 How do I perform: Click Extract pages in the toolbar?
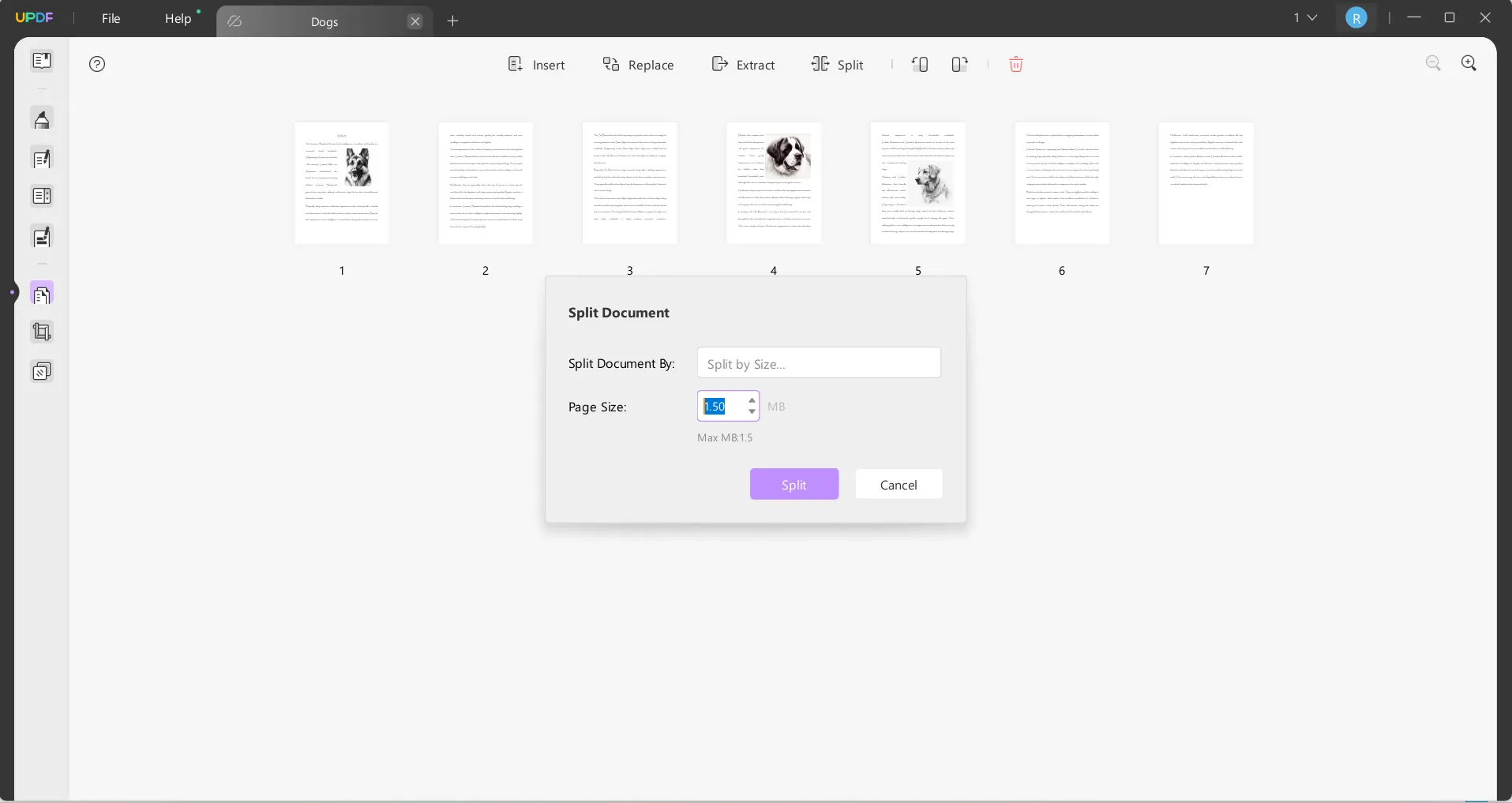pos(743,65)
